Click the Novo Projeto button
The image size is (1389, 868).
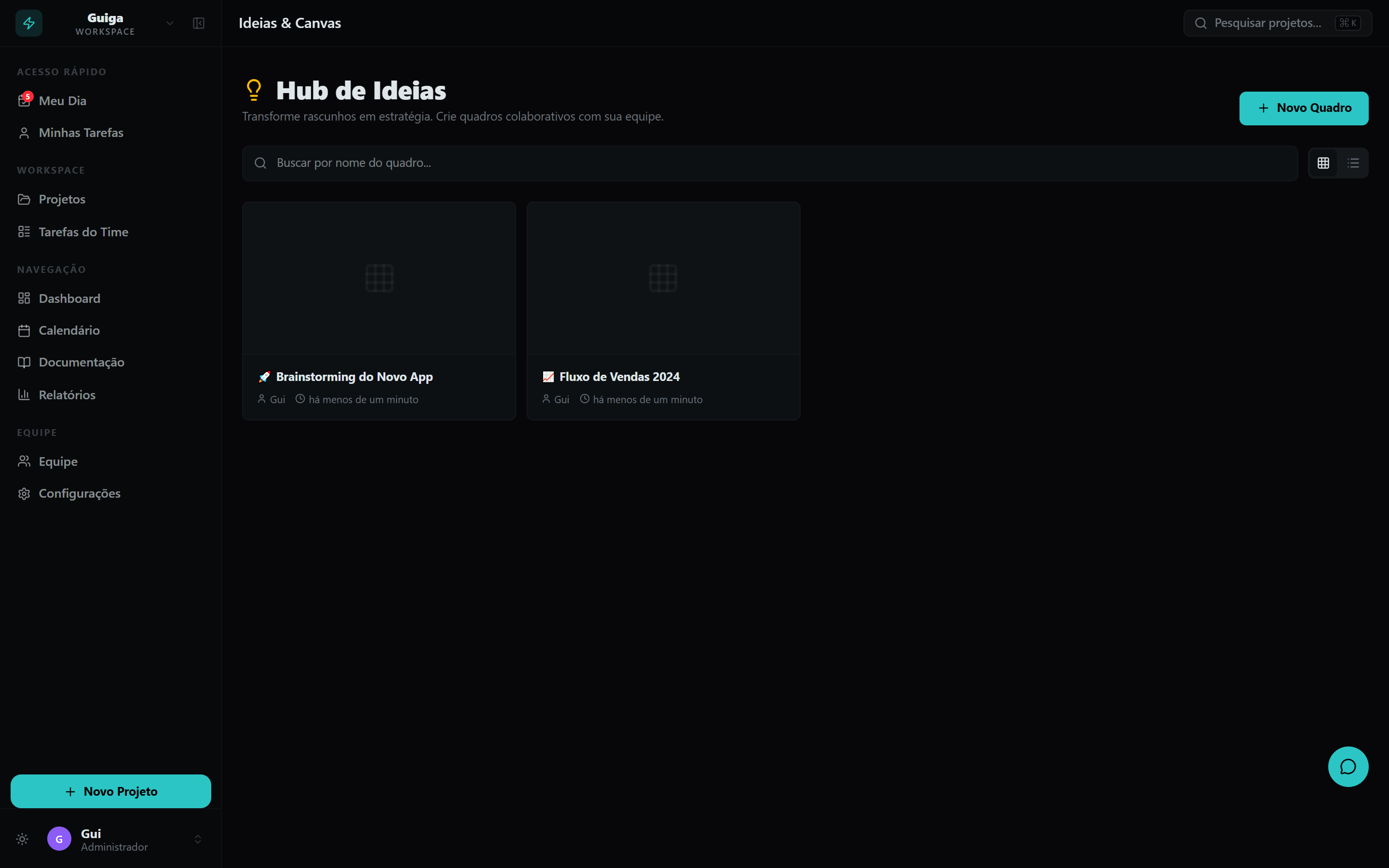tap(110, 791)
